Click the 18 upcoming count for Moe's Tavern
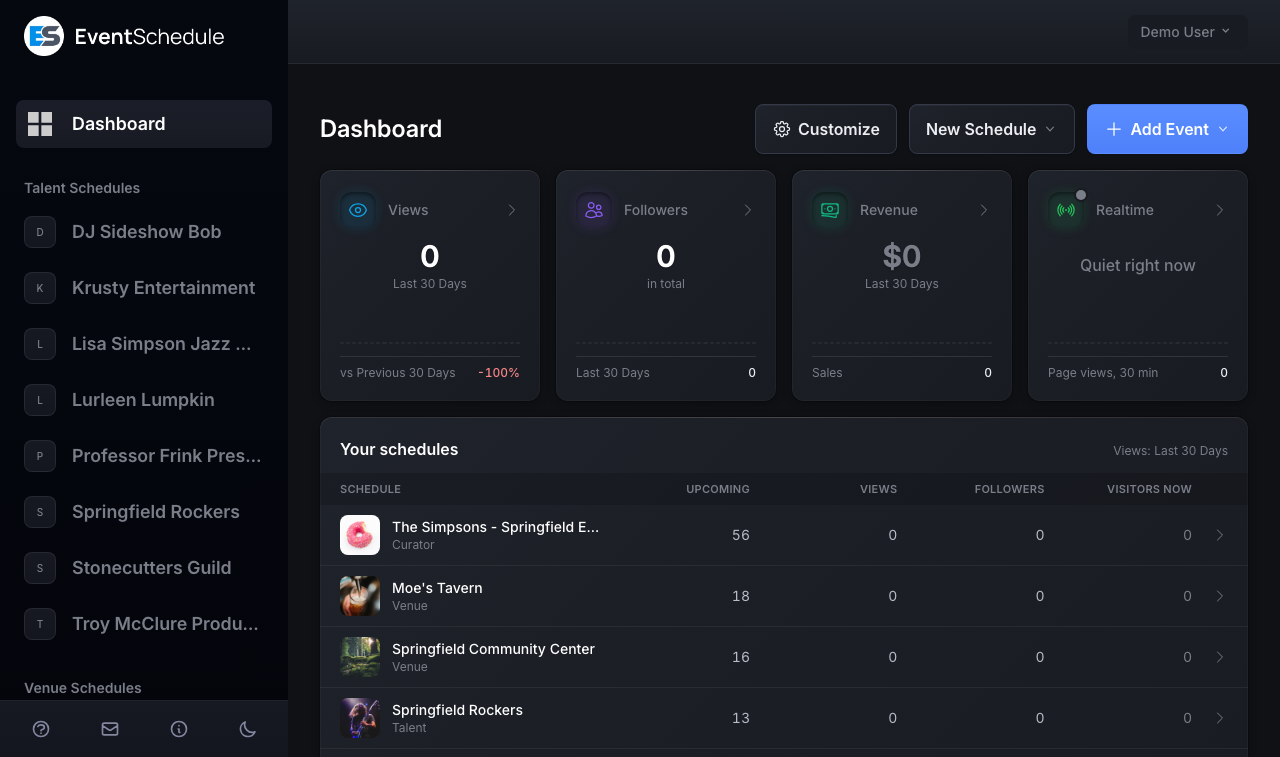Screen dimensions: 1280x757 click(x=741, y=596)
